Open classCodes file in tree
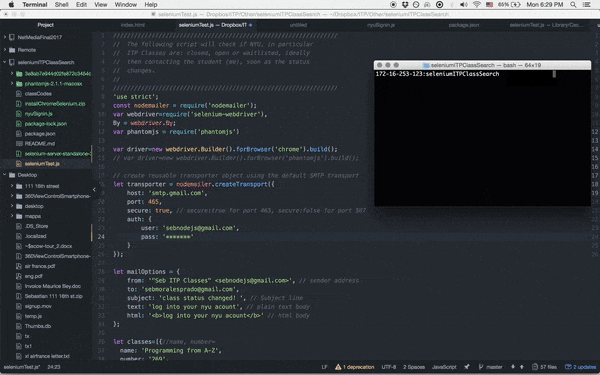This screenshot has height=375, width=600. pyautogui.click(x=38, y=94)
